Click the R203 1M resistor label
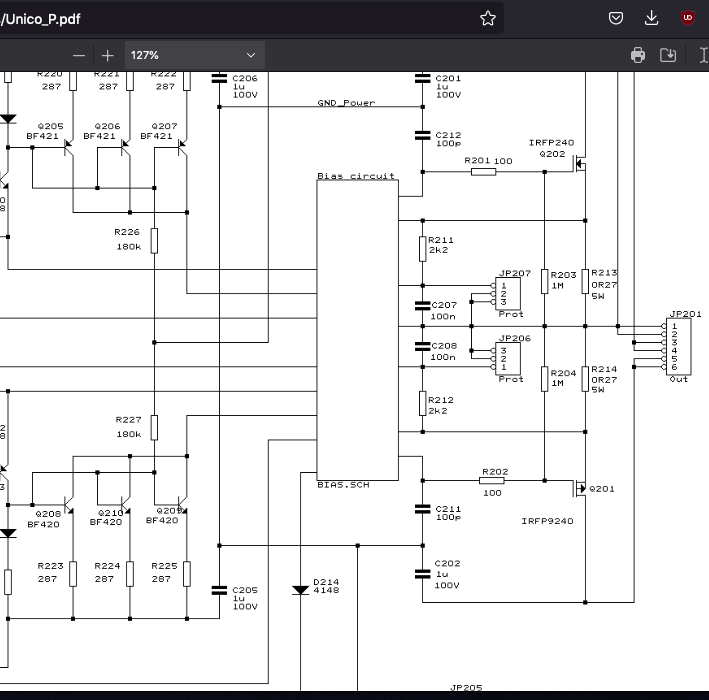709x700 pixels. pos(563,280)
